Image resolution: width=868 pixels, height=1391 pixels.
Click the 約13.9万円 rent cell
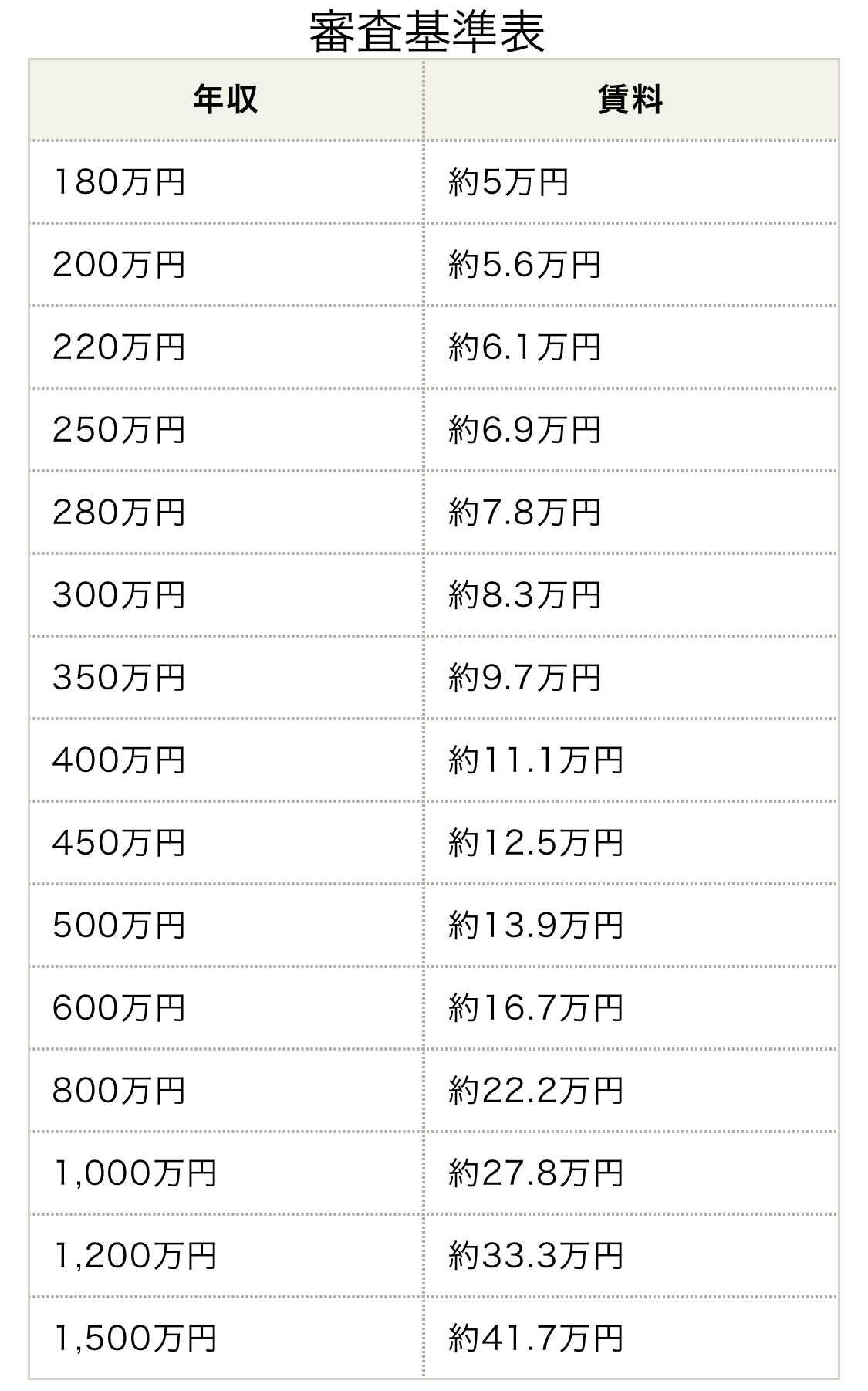pyautogui.click(x=535, y=926)
